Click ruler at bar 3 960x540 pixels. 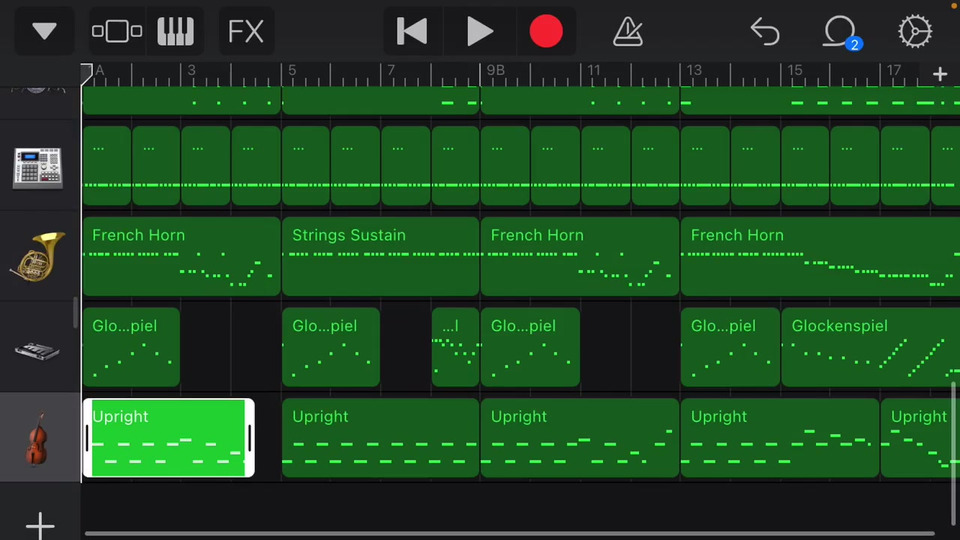click(191, 70)
